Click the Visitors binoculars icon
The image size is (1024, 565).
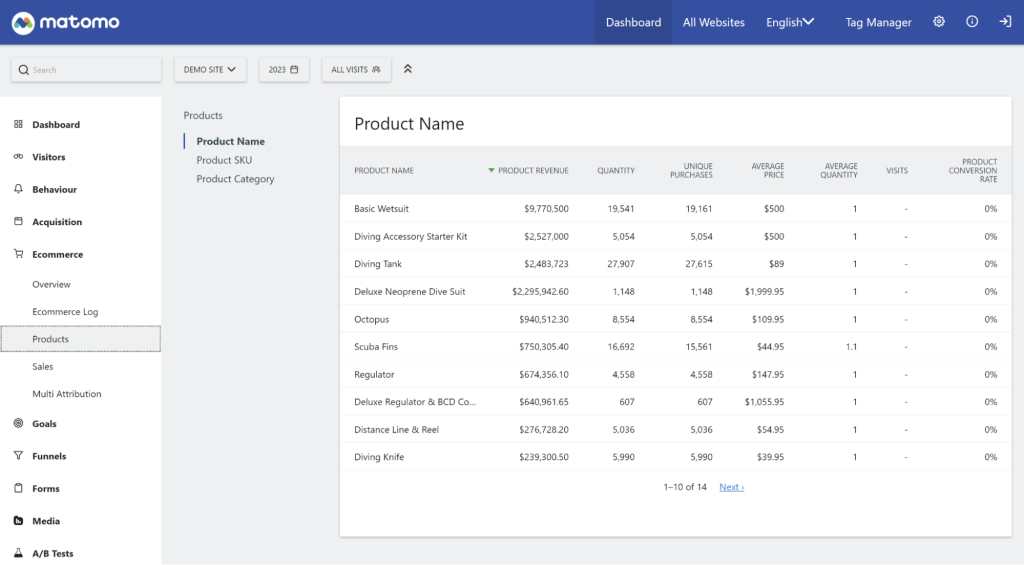[x=18, y=157]
